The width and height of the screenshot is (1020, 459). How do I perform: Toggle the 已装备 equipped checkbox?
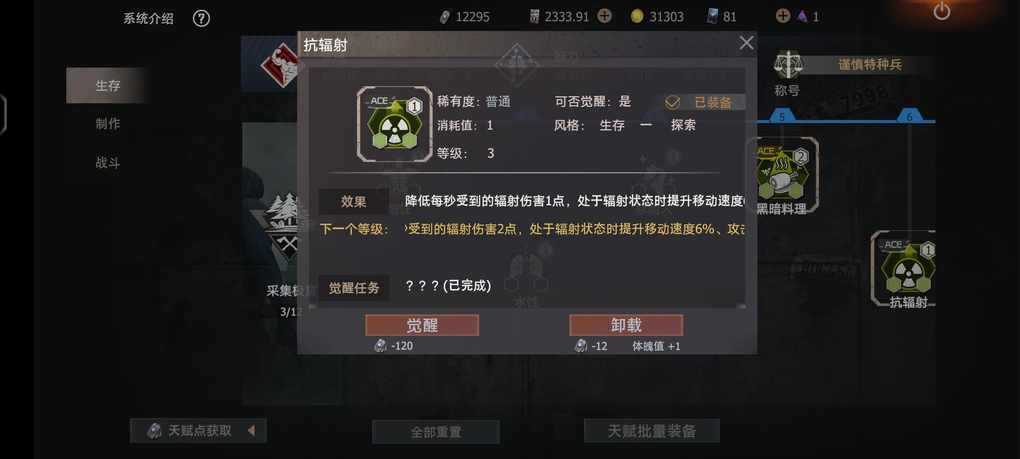pos(672,102)
